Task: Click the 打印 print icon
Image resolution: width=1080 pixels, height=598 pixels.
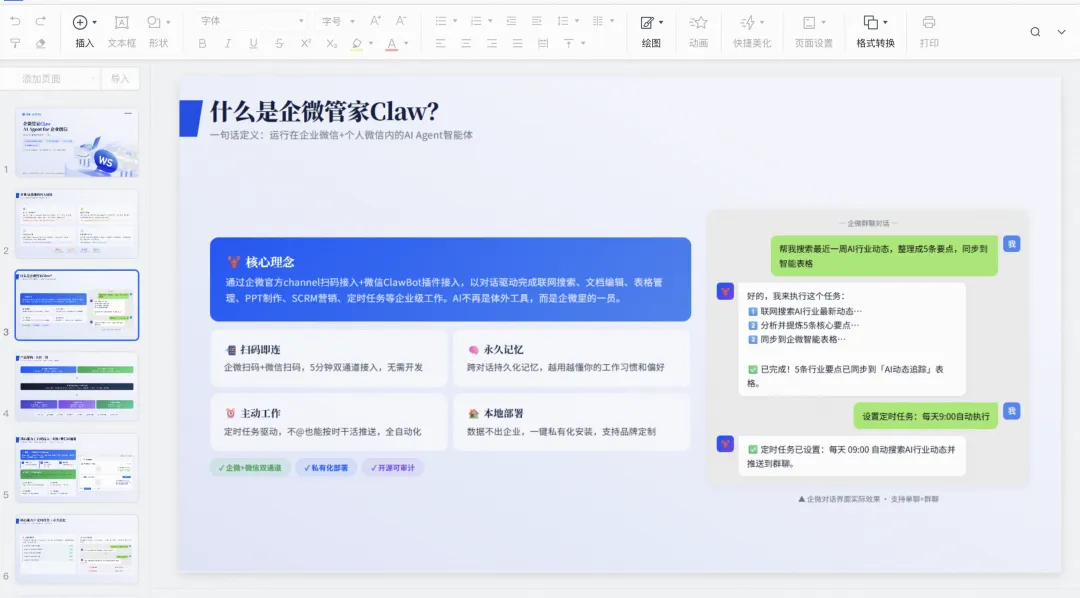Action: coord(929,23)
